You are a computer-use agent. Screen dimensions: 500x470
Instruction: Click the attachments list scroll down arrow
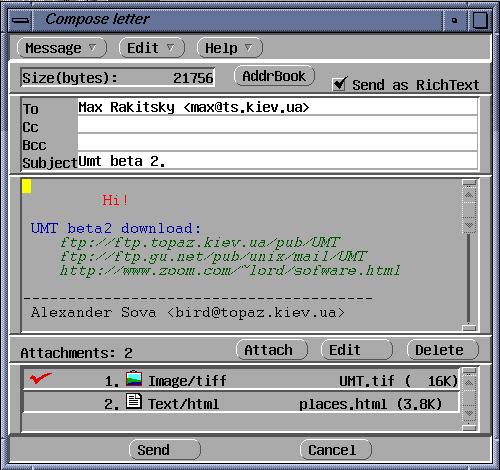(469, 414)
